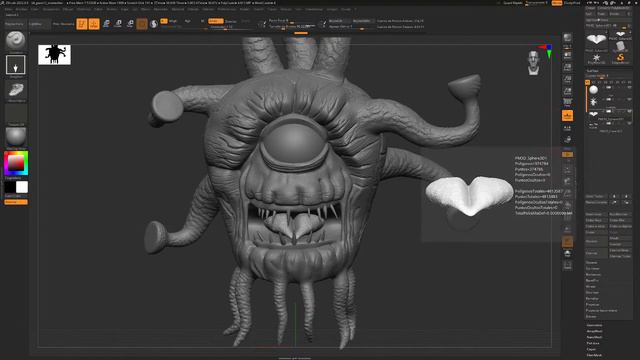Toggle eye visibility on wing-shaped subtool row

coord(630,111)
